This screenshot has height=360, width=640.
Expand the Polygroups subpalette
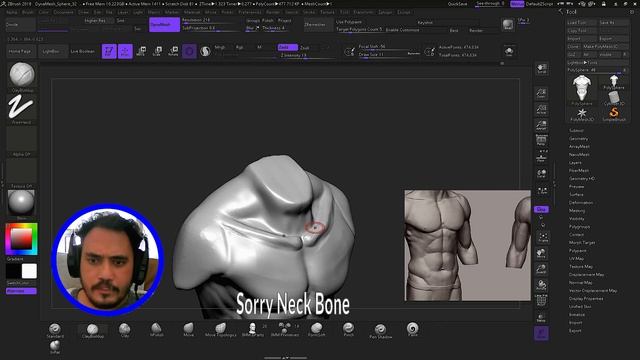(x=580, y=227)
